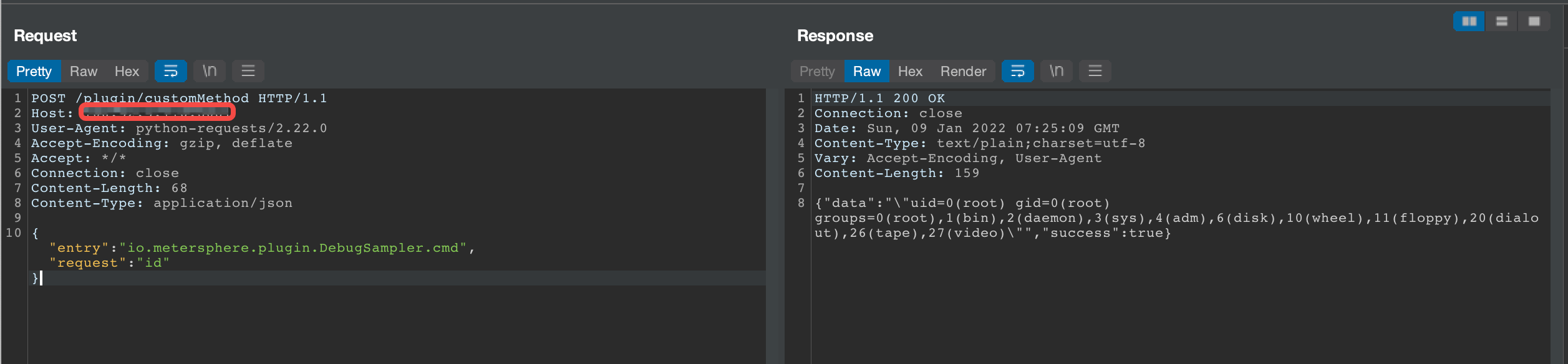Switch Request view to Raw tab
The image size is (1568, 364).
point(84,71)
